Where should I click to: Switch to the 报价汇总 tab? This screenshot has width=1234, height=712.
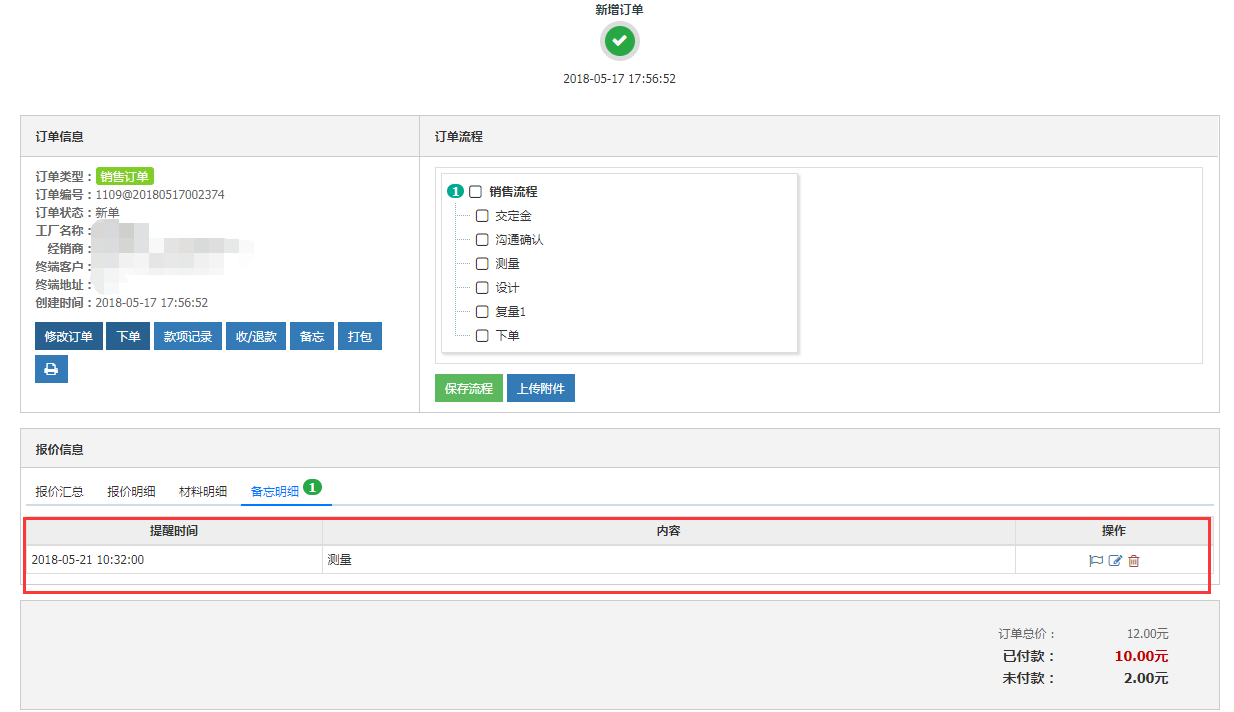(59, 492)
